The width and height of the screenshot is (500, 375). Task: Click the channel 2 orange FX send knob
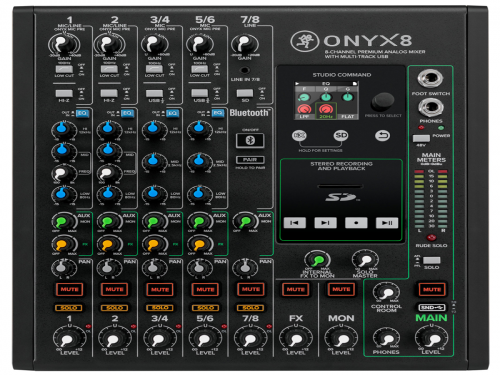[x=109, y=244]
